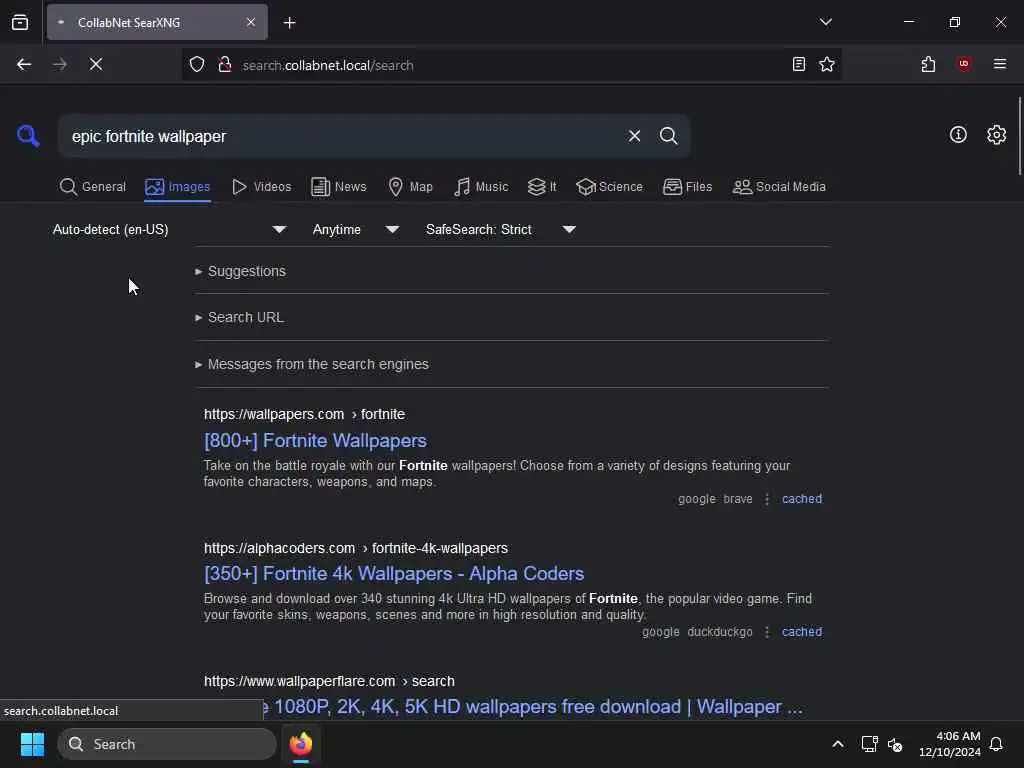Click the https://wallpapers.com › fortnite URL
The image size is (1024, 768).
pyautogui.click(x=304, y=414)
